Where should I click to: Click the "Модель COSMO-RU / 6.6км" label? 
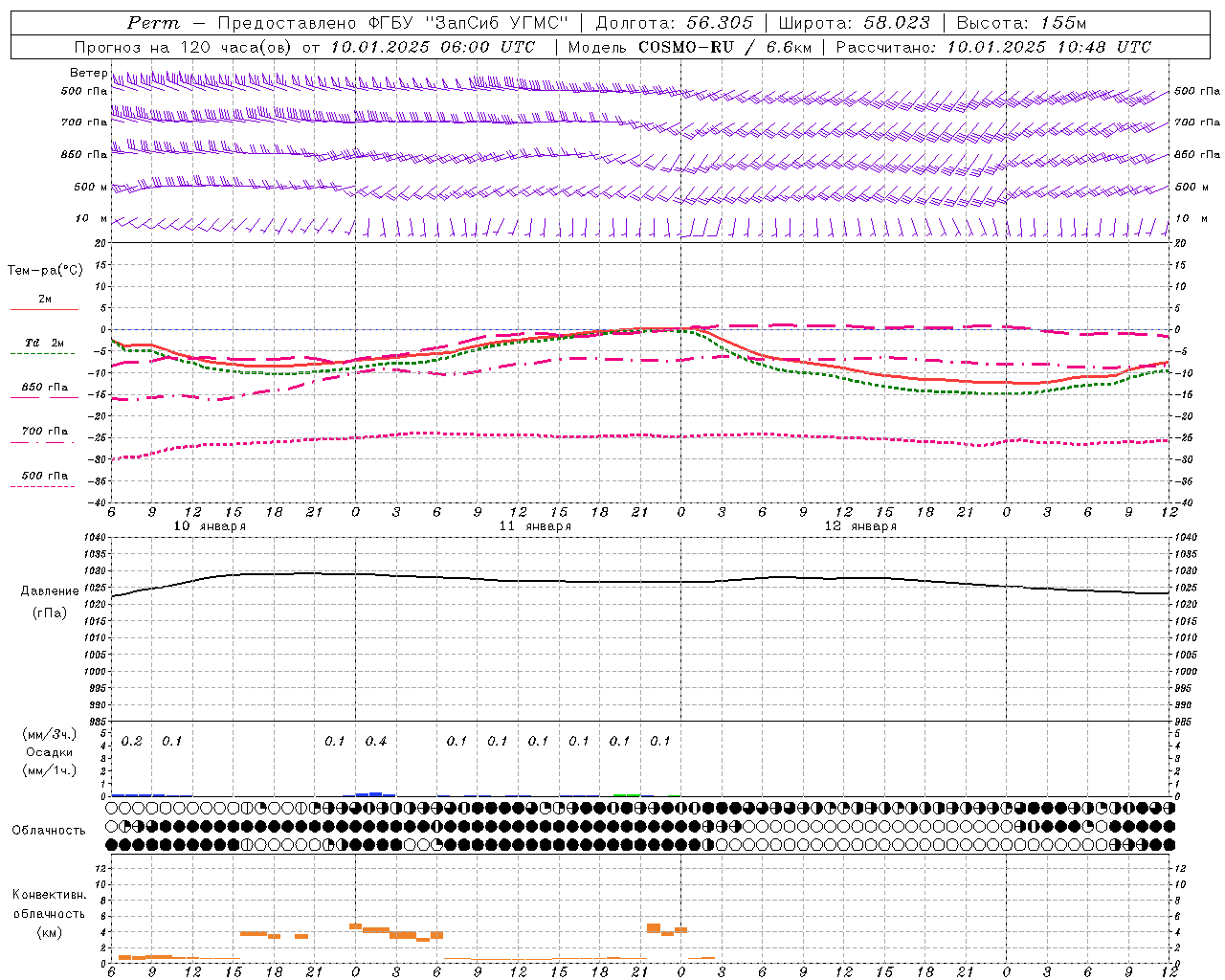[689, 47]
